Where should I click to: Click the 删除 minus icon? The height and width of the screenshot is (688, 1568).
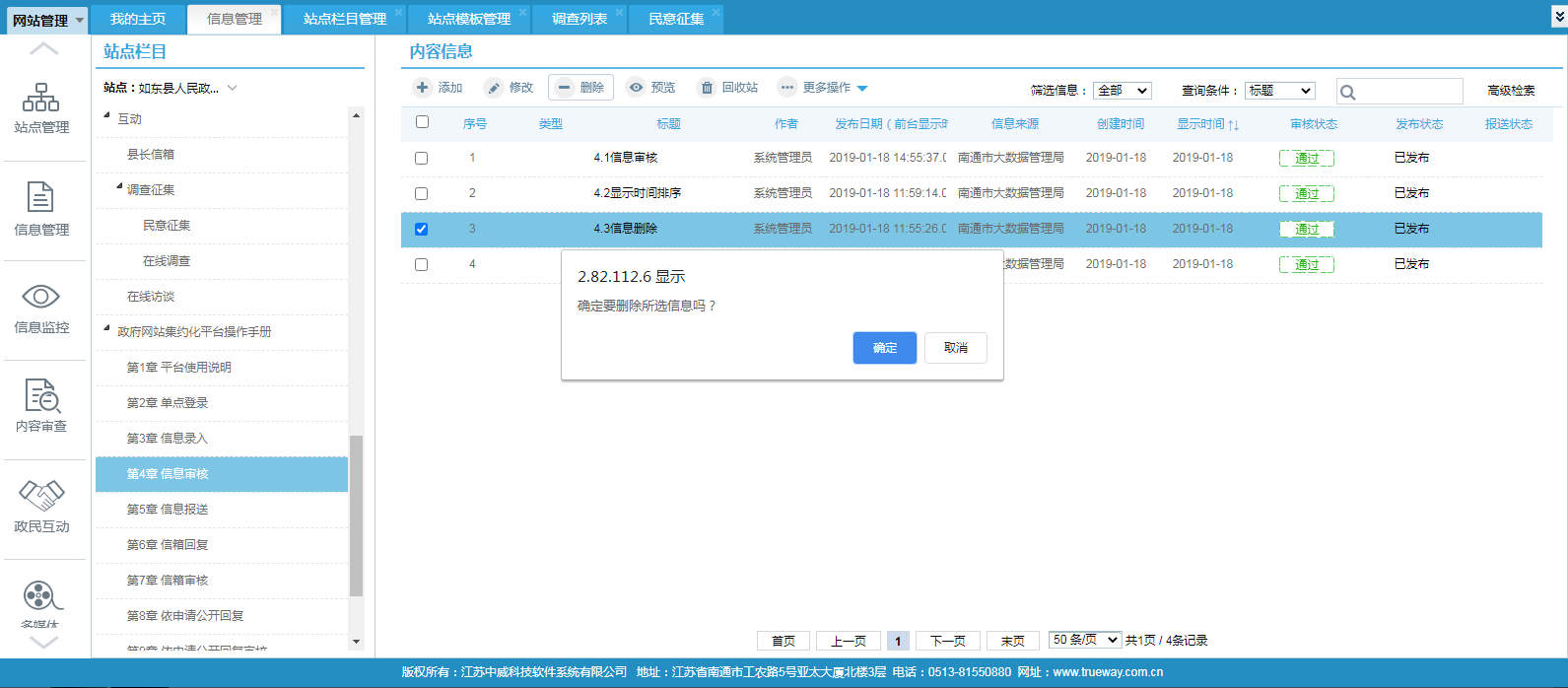(x=564, y=88)
